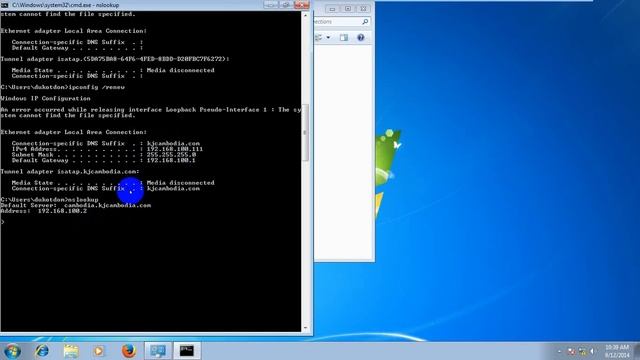
Task: Click the 'ipconfig /renew' command line text
Action: pyautogui.click(x=97, y=87)
